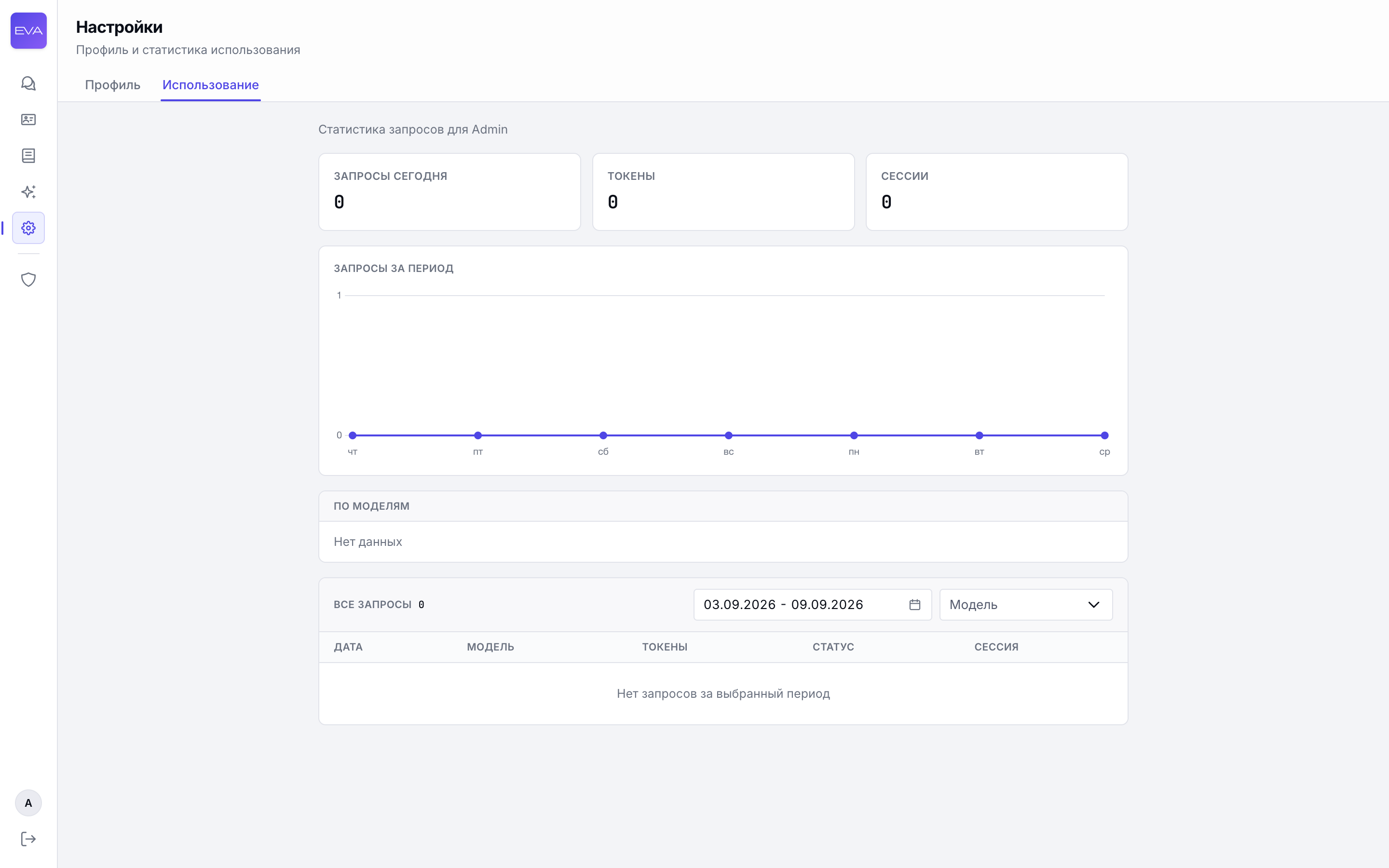This screenshot has width=1389, height=868.
Task: Click the calendar icon in the date range field
Action: click(915, 605)
